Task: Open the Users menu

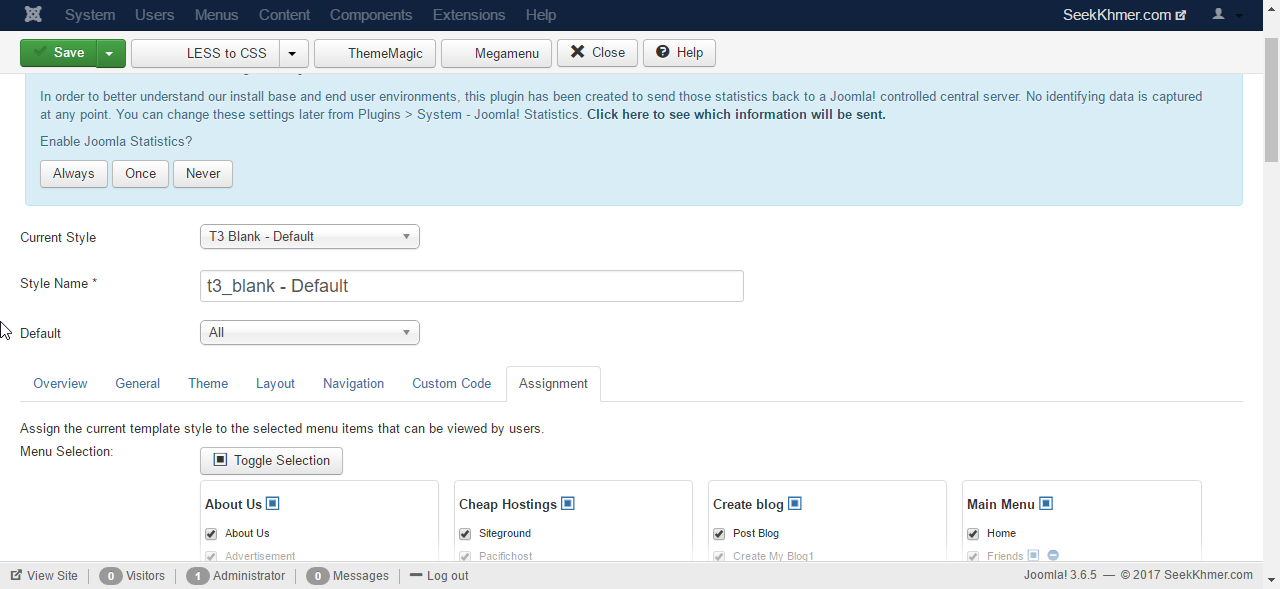Action: [154, 15]
